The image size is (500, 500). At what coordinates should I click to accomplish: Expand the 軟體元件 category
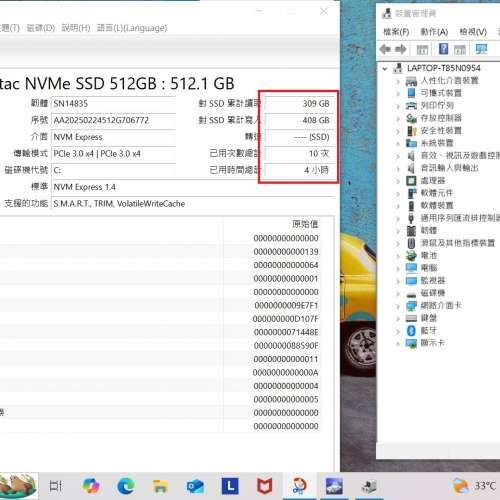(398, 193)
